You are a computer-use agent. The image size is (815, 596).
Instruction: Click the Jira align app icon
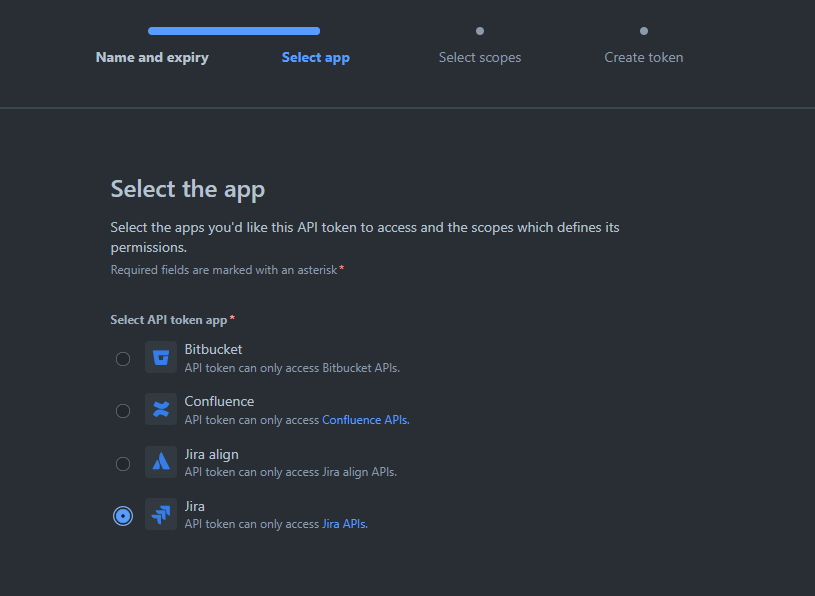(161, 461)
